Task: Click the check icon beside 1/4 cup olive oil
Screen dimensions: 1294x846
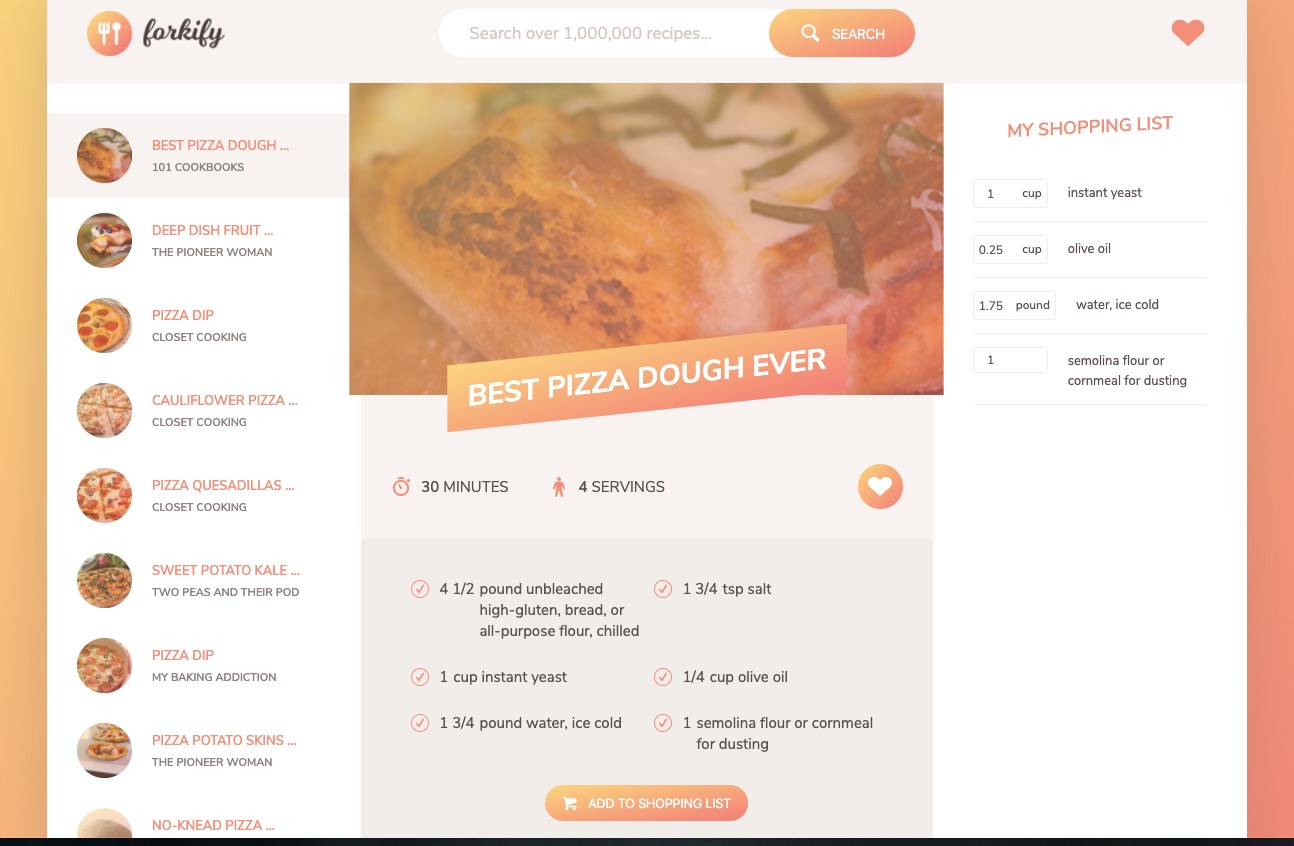Action: pyautogui.click(x=662, y=677)
